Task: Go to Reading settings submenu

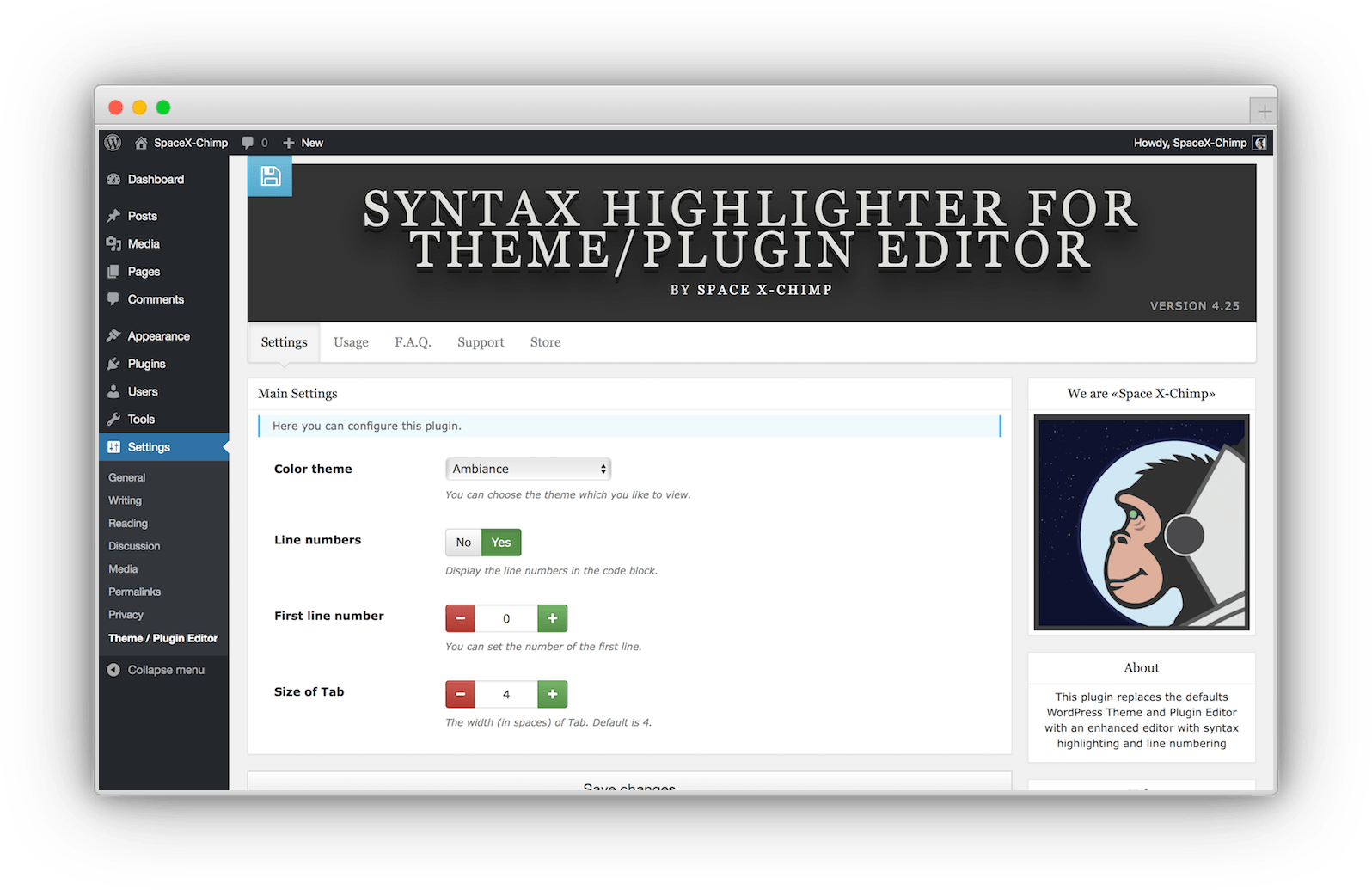Action: coord(128,523)
